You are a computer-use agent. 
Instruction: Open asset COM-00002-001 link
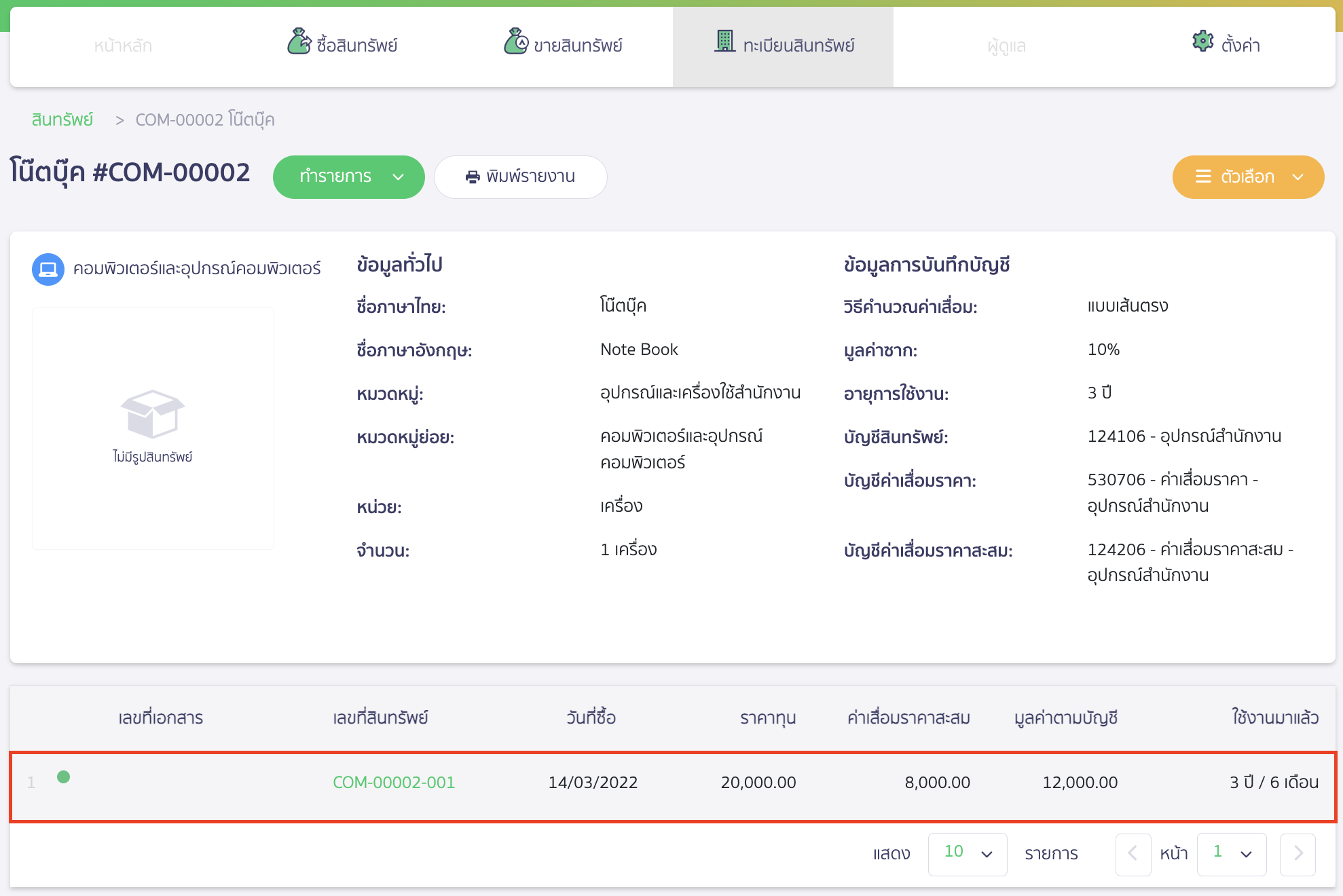point(393,782)
